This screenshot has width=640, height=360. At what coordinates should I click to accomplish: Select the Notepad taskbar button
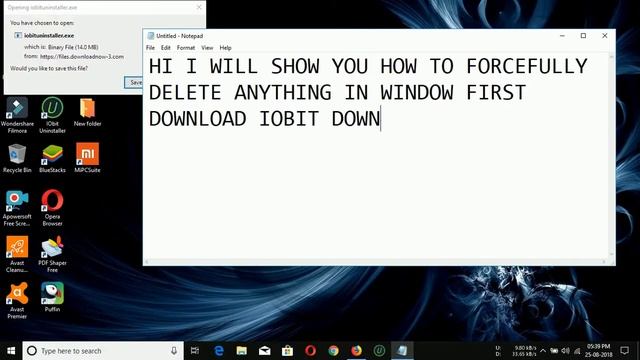pyautogui.click(x=402, y=351)
